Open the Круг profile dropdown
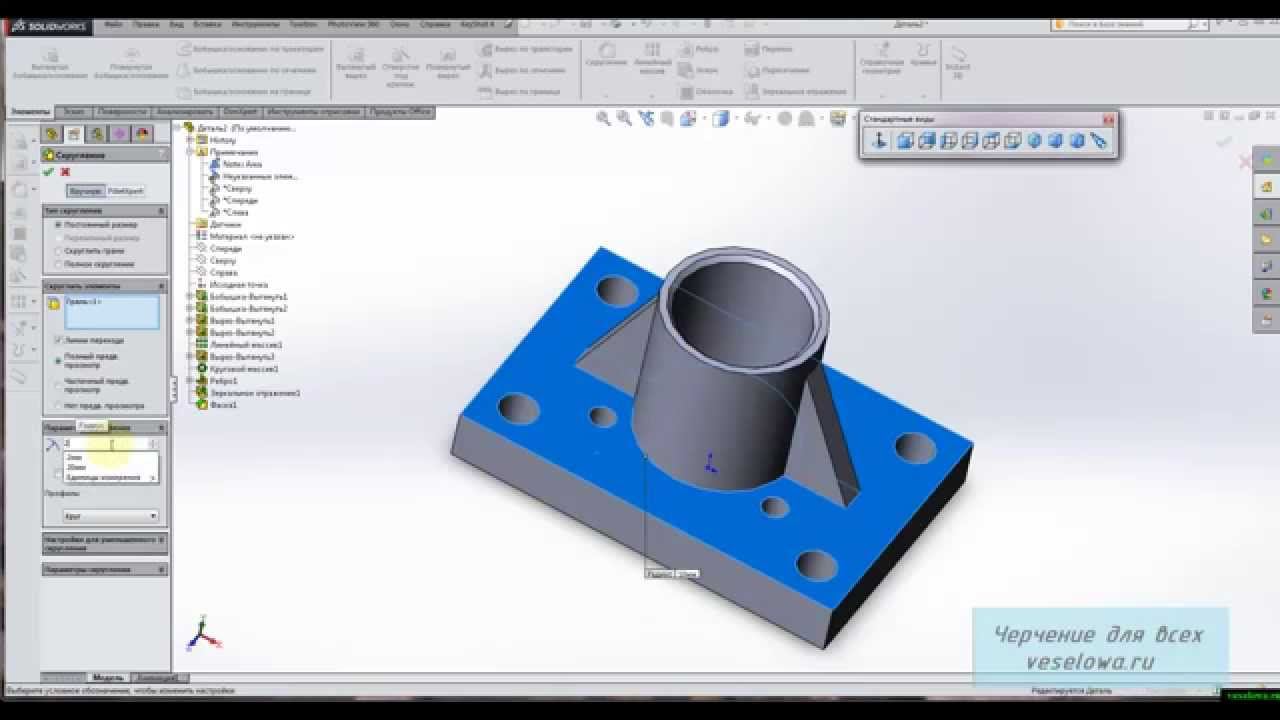 click(x=110, y=516)
